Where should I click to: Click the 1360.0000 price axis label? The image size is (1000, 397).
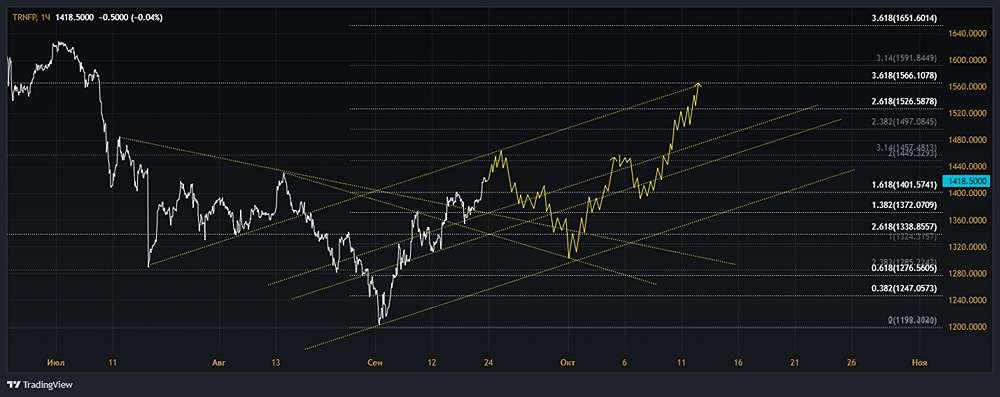point(967,221)
